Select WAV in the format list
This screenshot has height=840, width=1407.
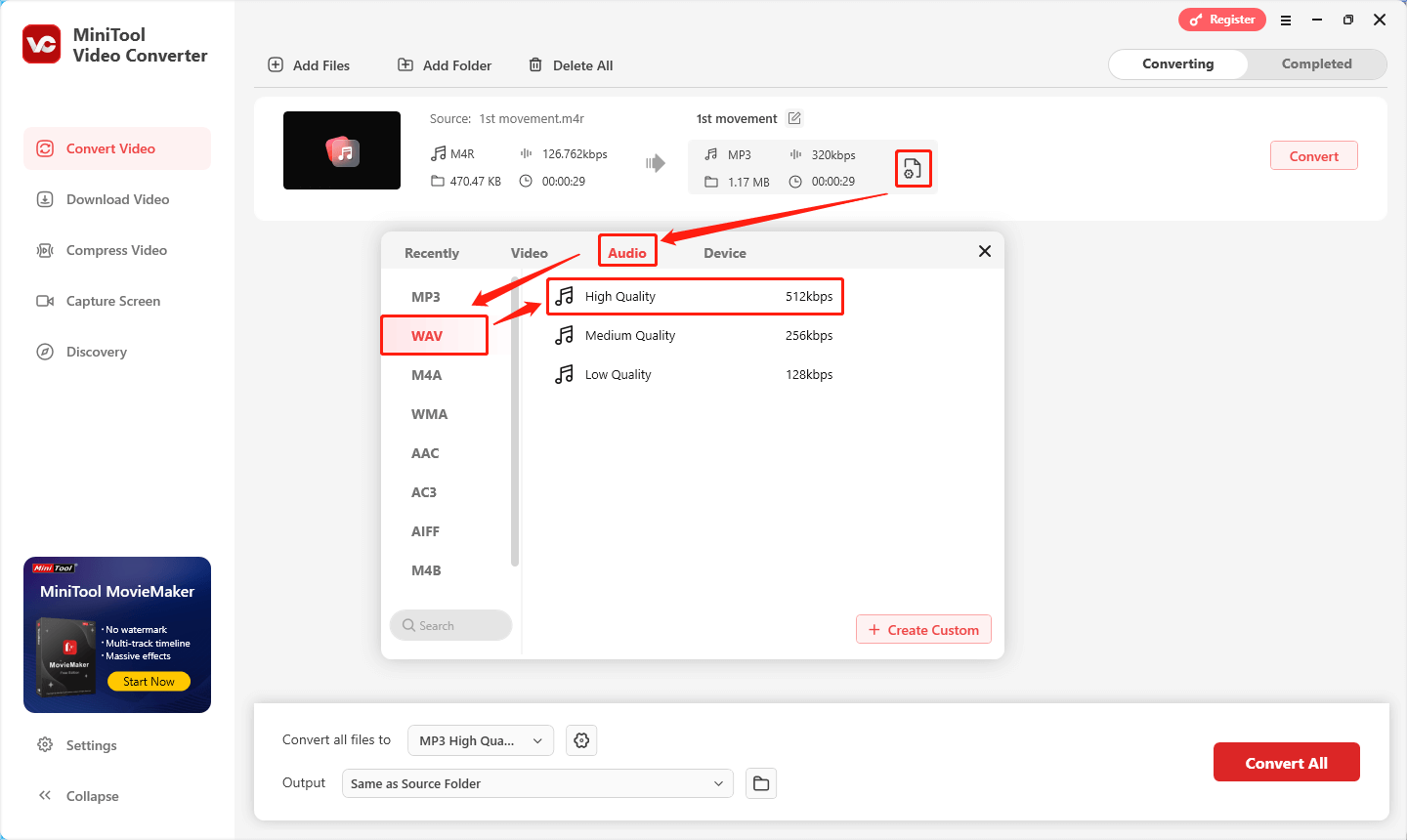pos(435,335)
